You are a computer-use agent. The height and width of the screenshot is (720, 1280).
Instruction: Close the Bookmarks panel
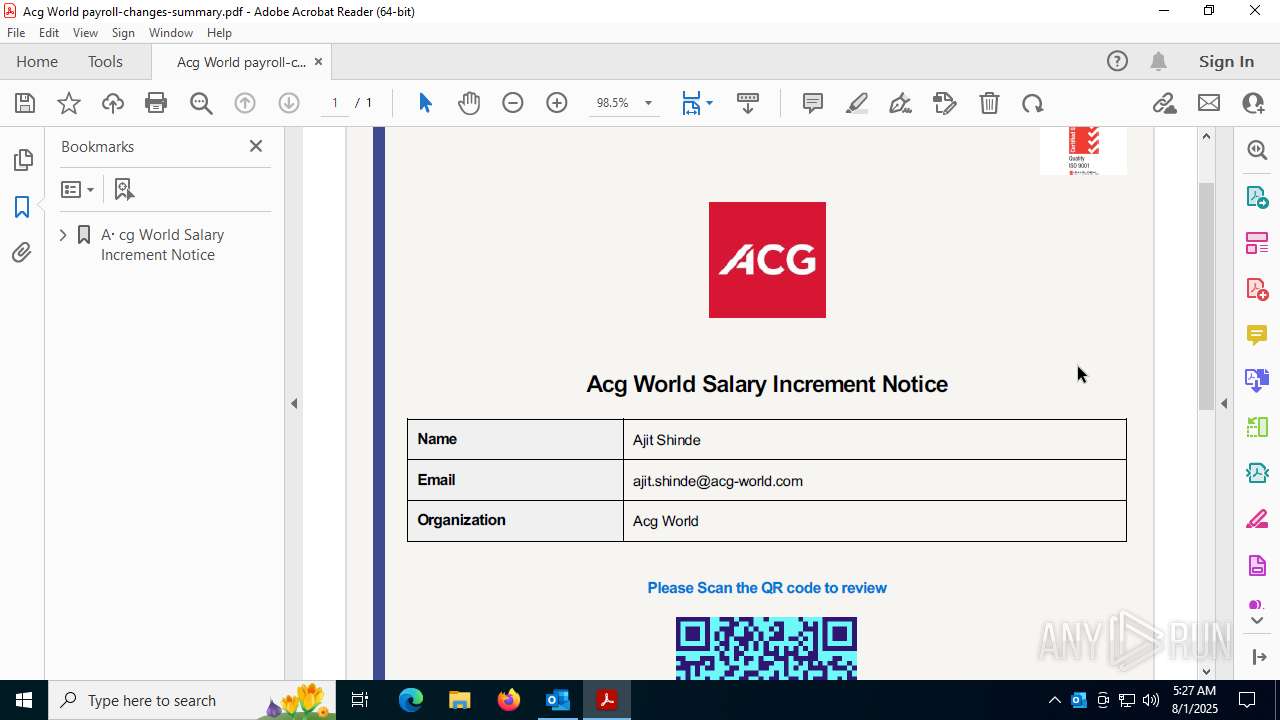click(x=256, y=146)
